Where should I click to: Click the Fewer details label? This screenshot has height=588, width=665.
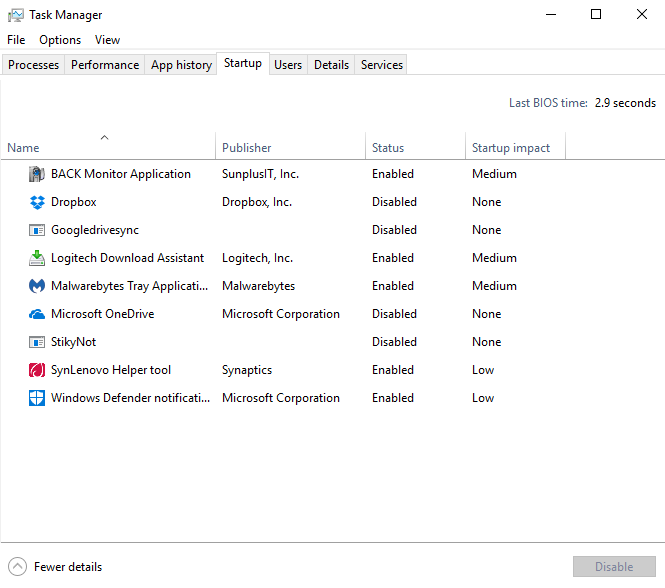[68, 567]
